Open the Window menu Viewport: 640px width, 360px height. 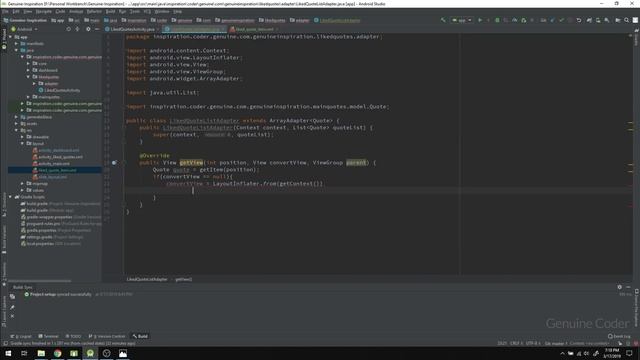coord(162,11)
